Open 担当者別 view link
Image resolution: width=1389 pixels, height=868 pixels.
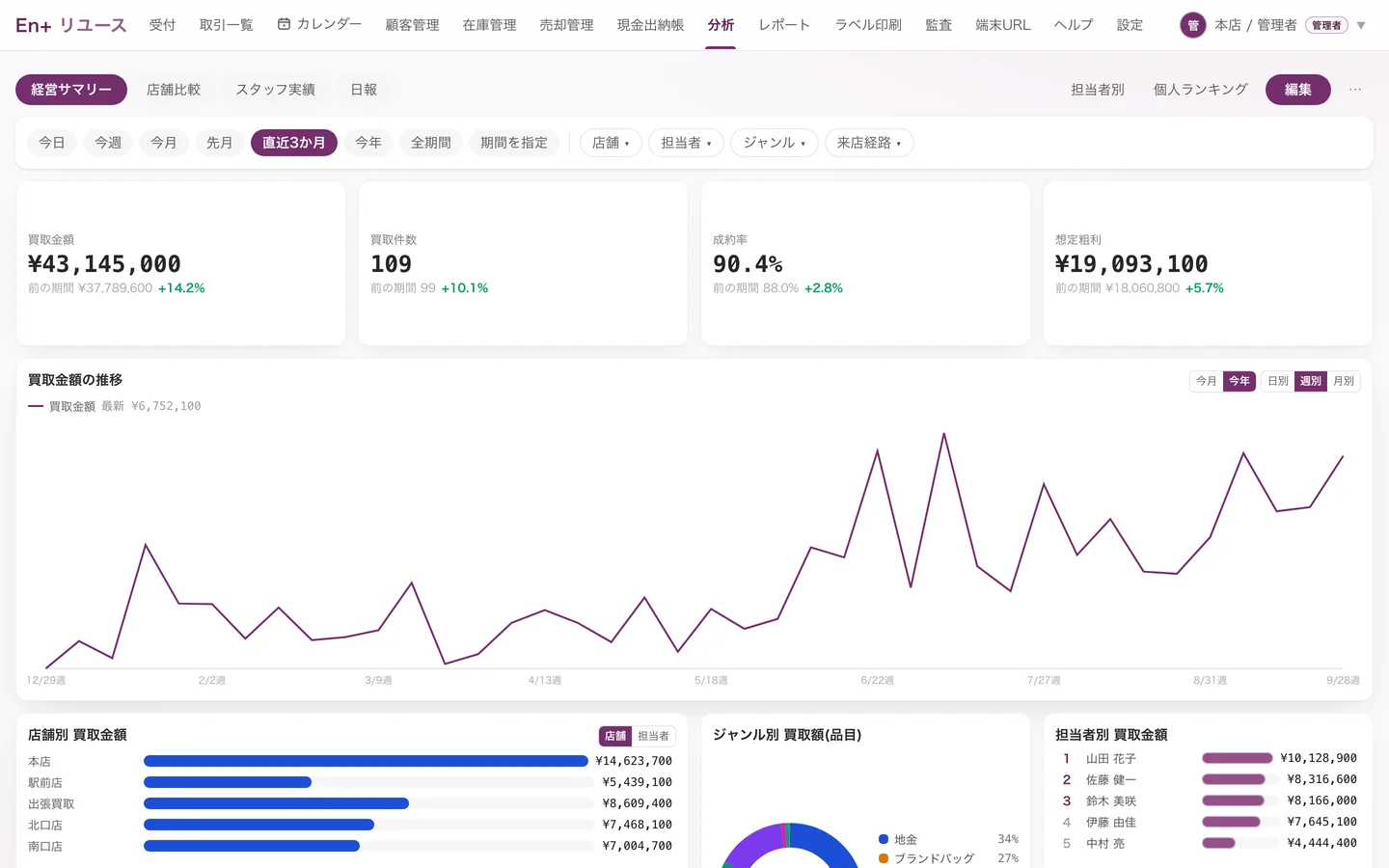(1098, 90)
